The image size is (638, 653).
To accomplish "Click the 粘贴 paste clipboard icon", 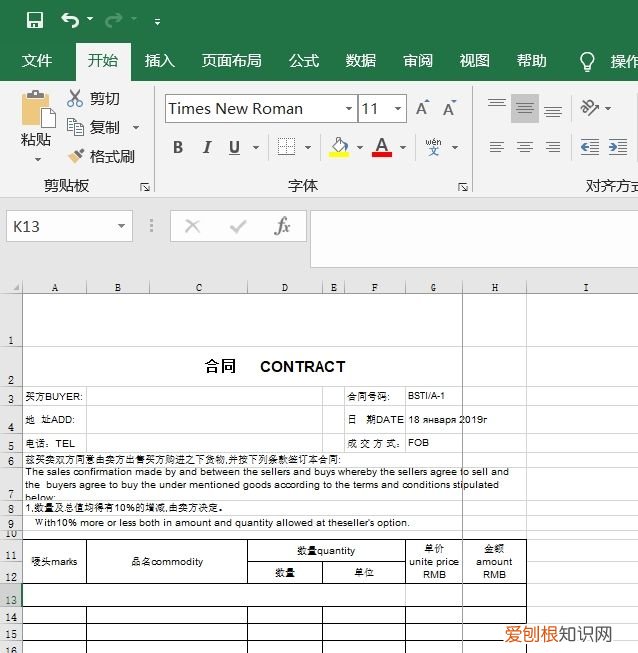I will pyautogui.click(x=37, y=109).
